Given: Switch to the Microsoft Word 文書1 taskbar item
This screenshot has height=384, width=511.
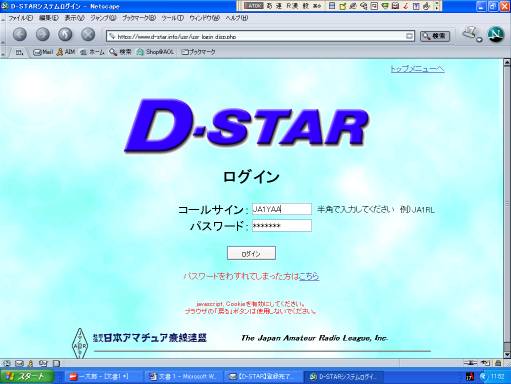Looking at the screenshot, I should pyautogui.click(x=183, y=377).
